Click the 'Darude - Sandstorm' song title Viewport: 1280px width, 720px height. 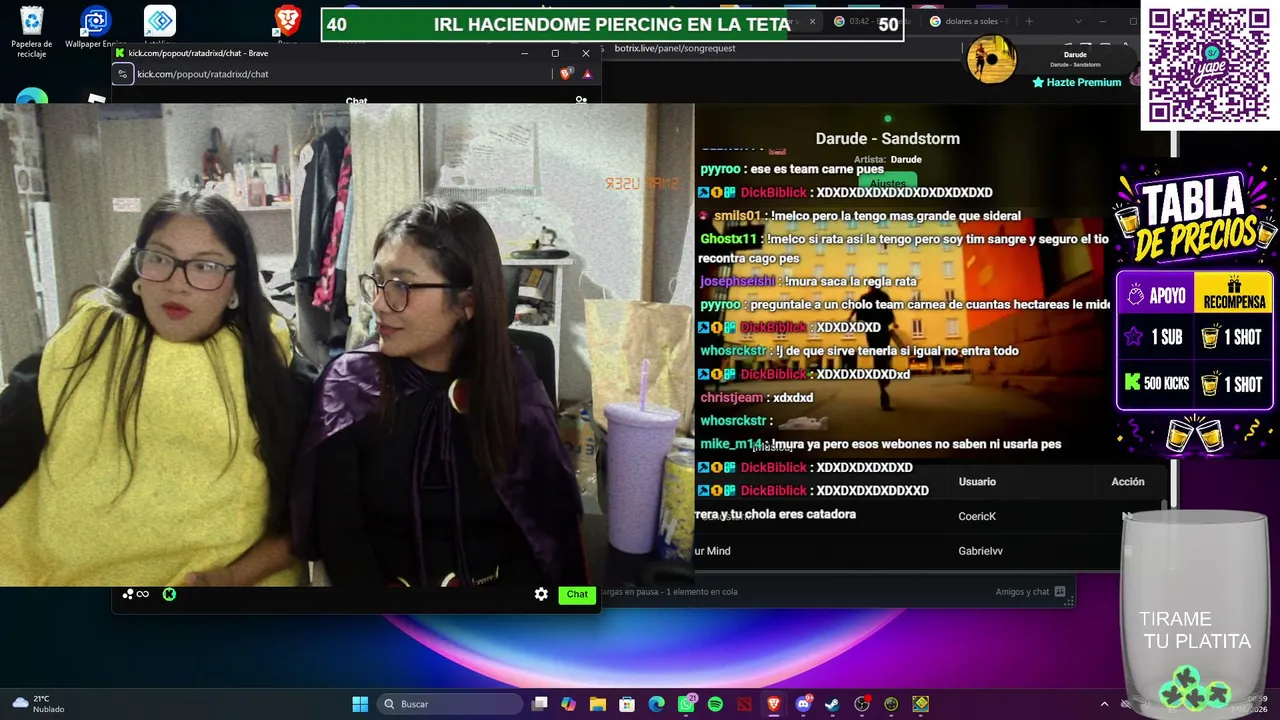[887, 139]
